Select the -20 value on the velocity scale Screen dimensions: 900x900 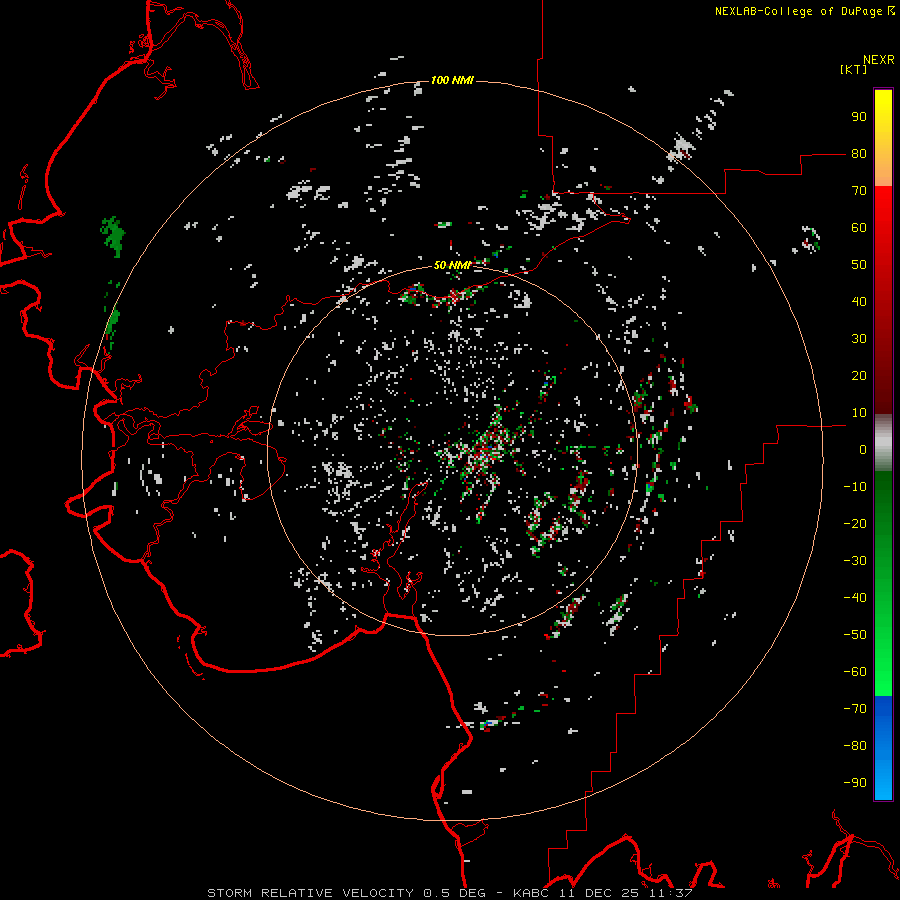click(855, 523)
